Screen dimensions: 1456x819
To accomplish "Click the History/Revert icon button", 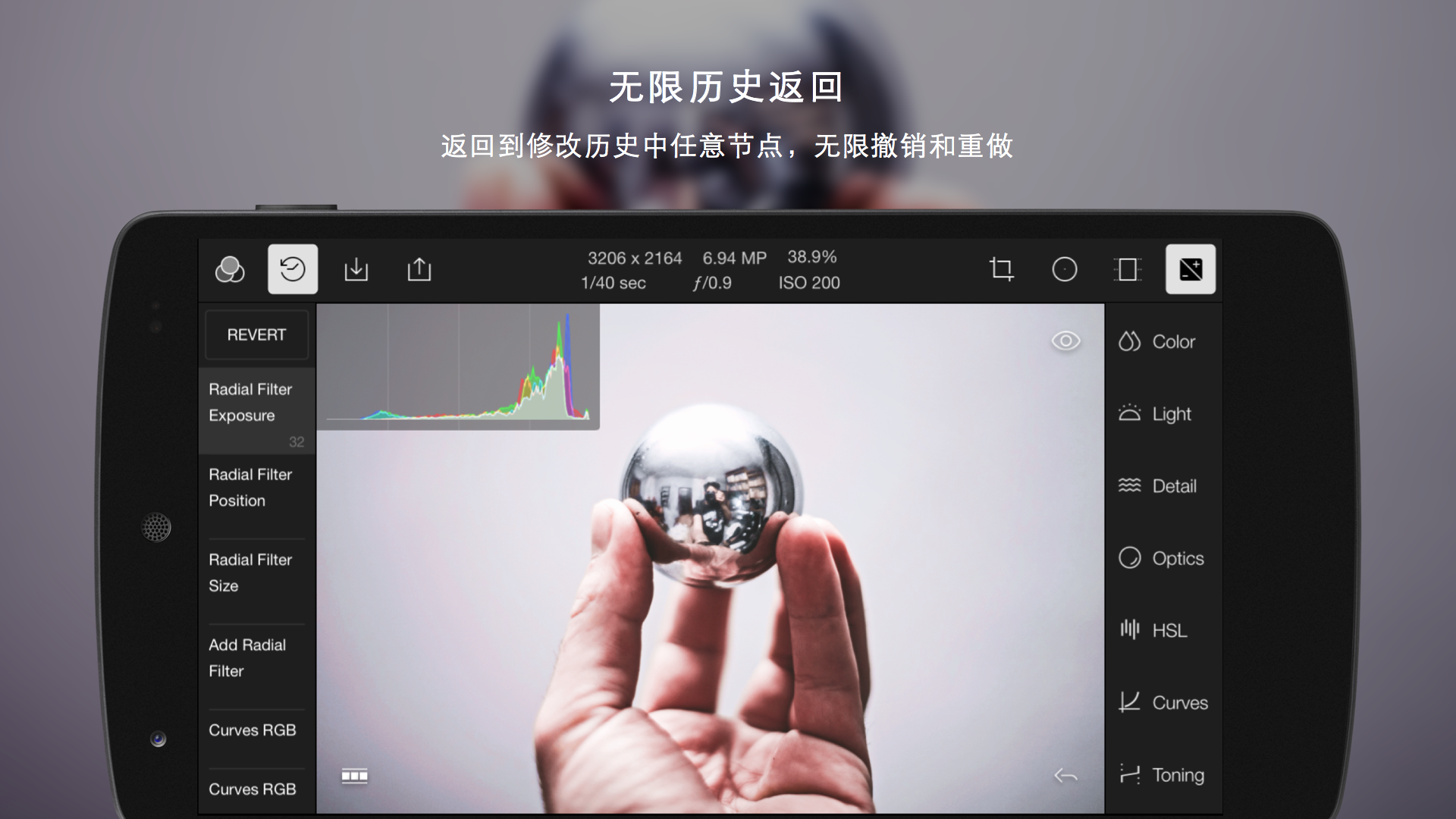I will 293,269.
